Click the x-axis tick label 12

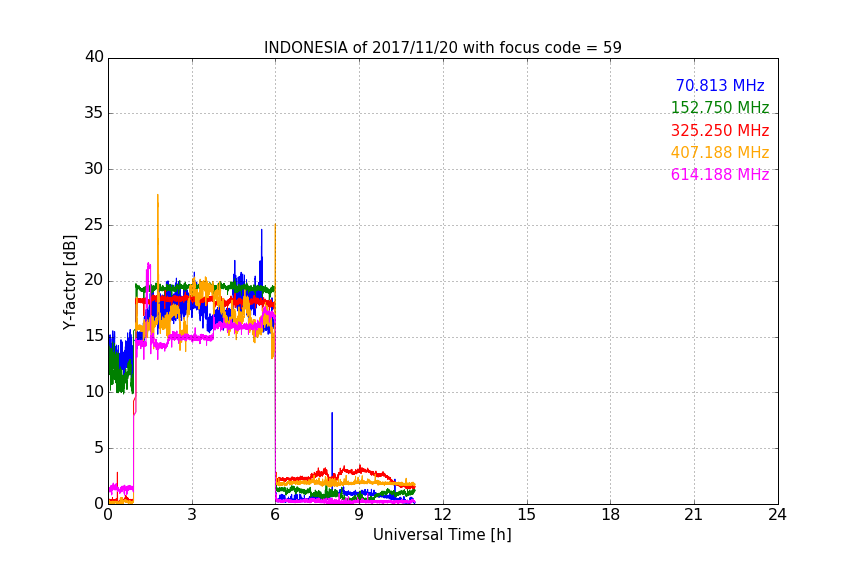pos(443,515)
